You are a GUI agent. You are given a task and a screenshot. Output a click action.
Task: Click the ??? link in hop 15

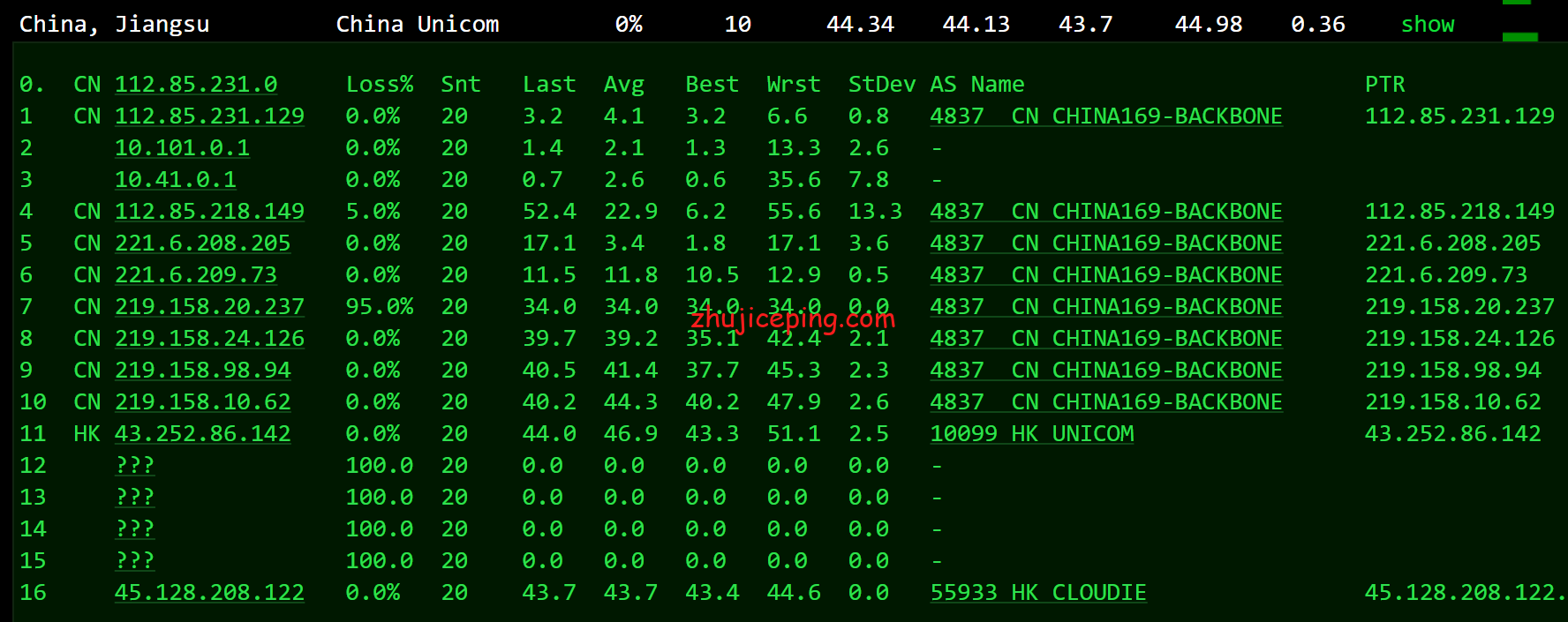tap(135, 560)
